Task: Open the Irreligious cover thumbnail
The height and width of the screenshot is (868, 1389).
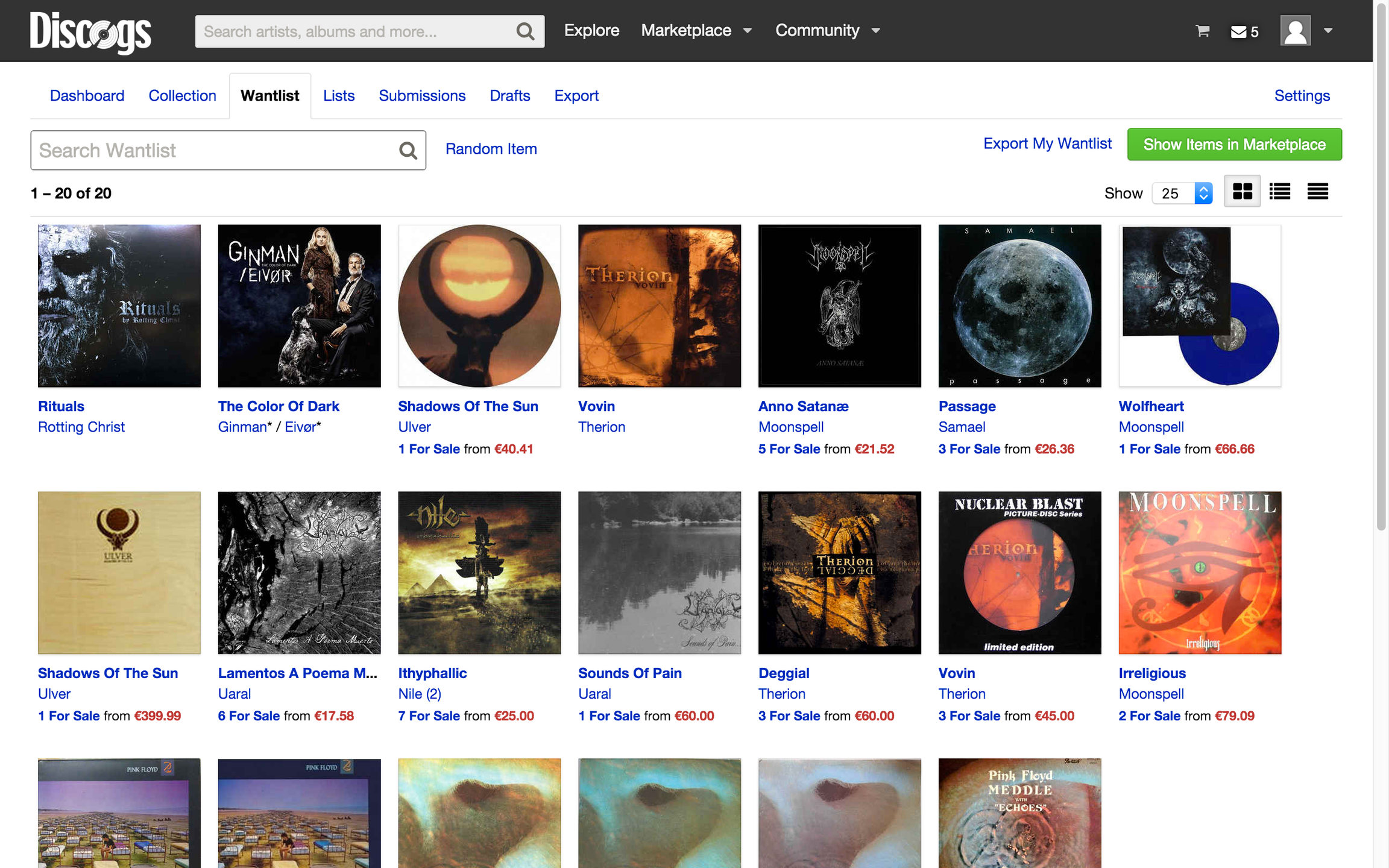Action: [1200, 573]
